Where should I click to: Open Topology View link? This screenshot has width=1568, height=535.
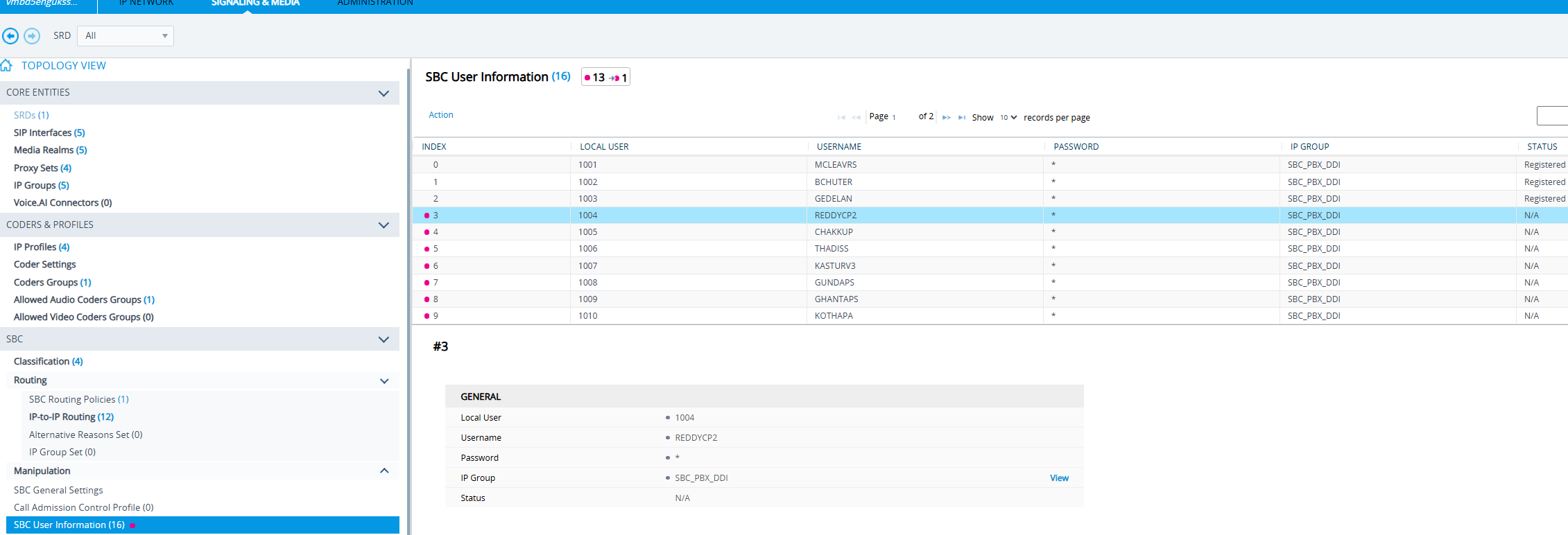64,66
